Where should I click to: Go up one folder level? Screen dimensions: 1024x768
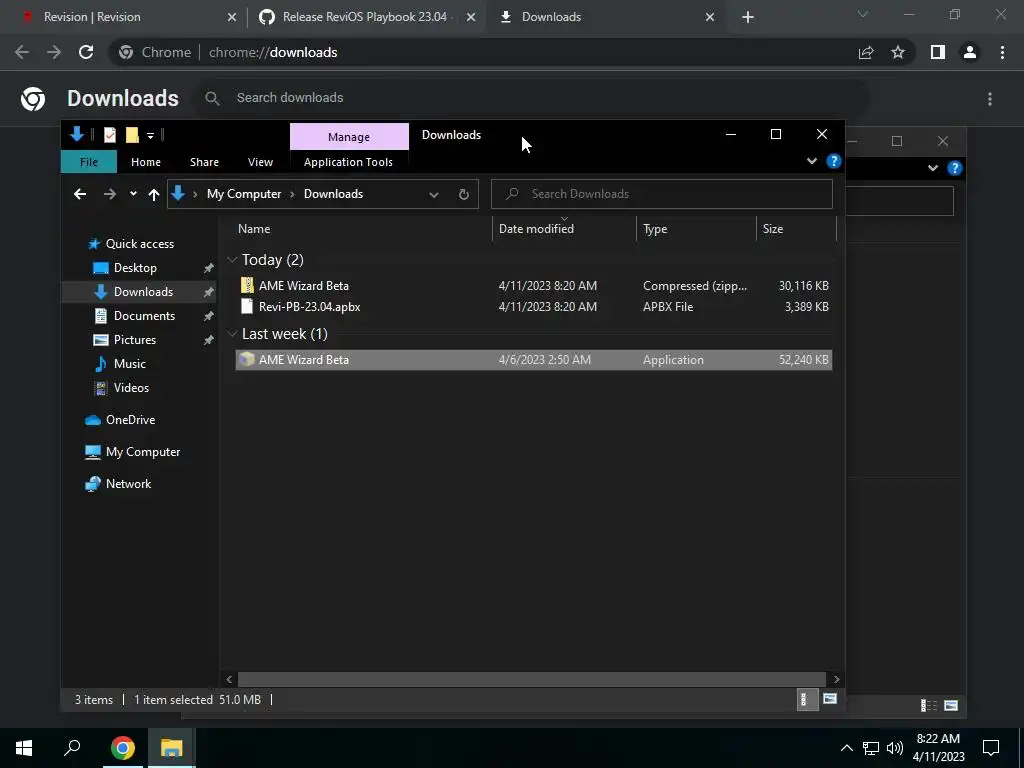click(153, 194)
